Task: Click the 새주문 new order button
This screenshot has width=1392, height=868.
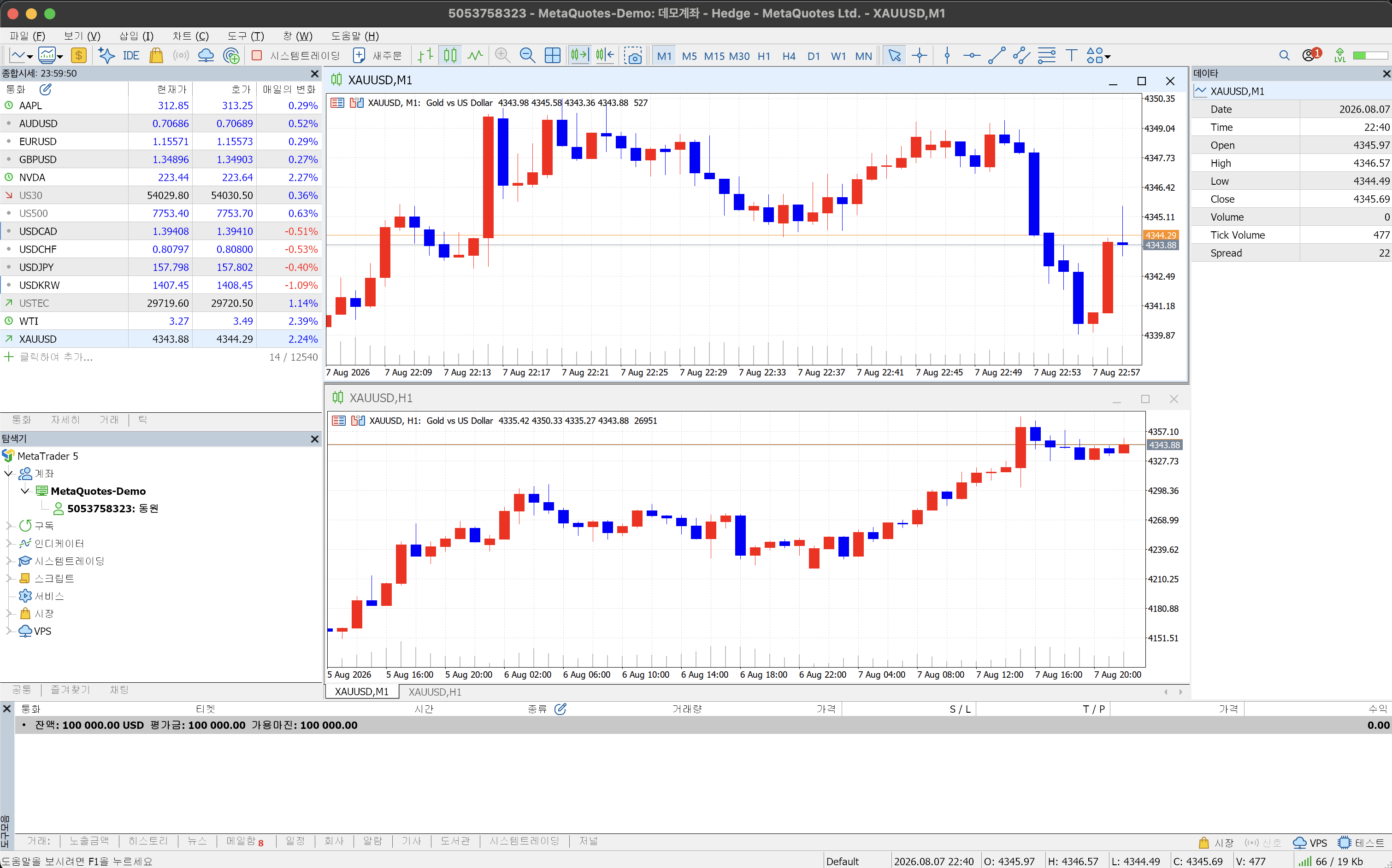Action: pyautogui.click(x=377, y=56)
